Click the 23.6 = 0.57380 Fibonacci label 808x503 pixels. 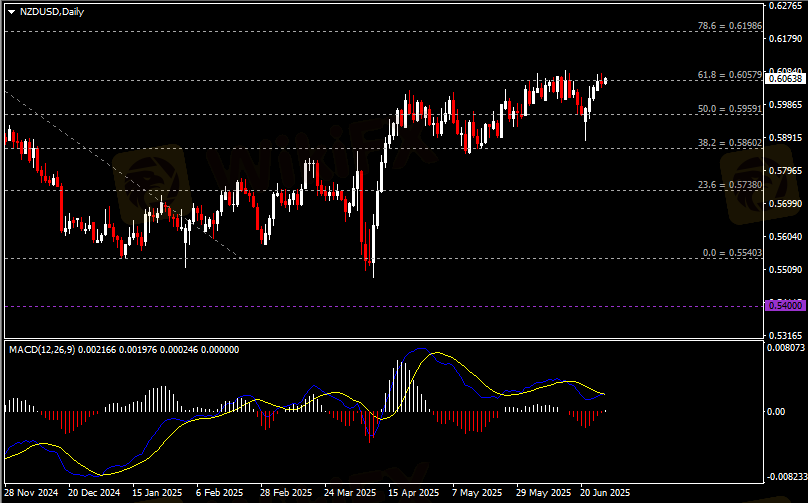point(730,185)
